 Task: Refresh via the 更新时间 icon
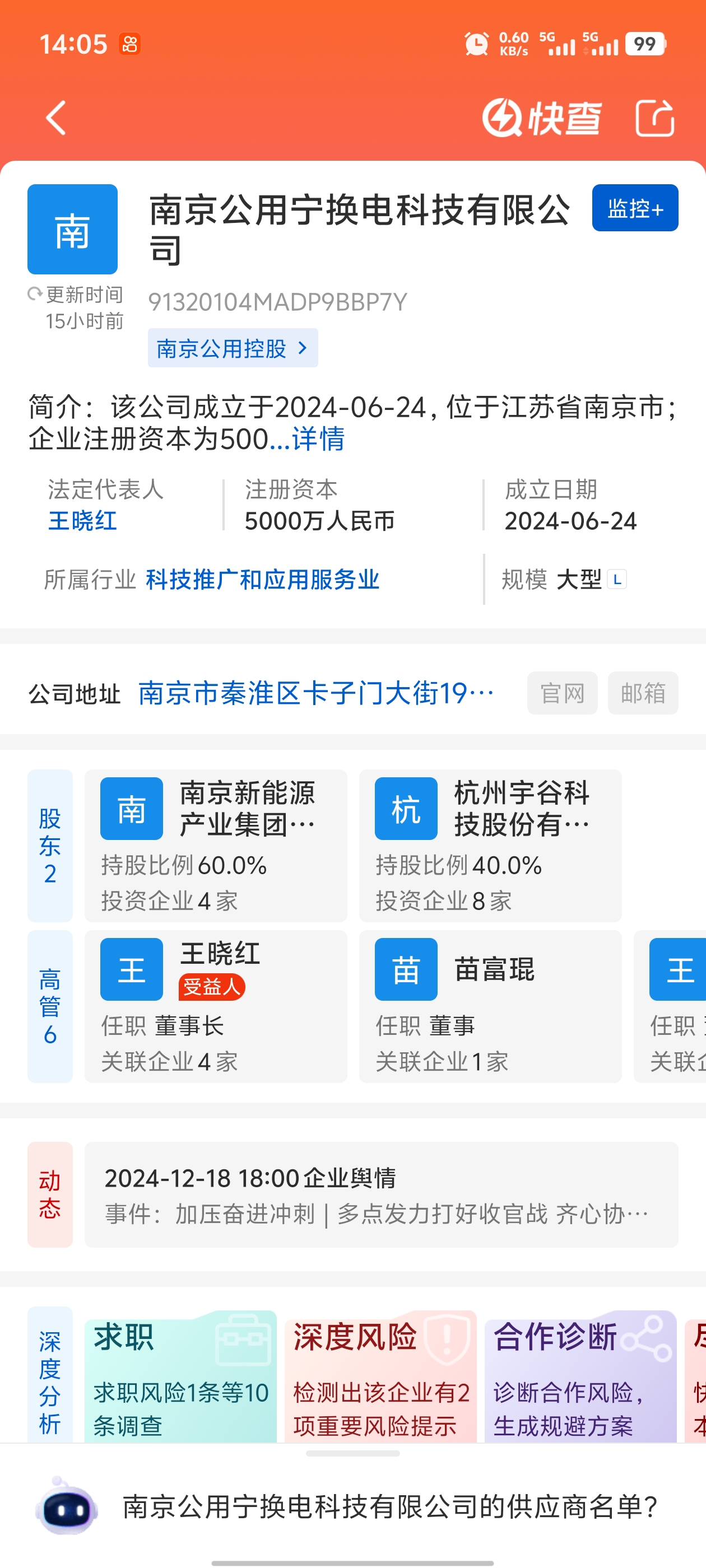click(35, 295)
